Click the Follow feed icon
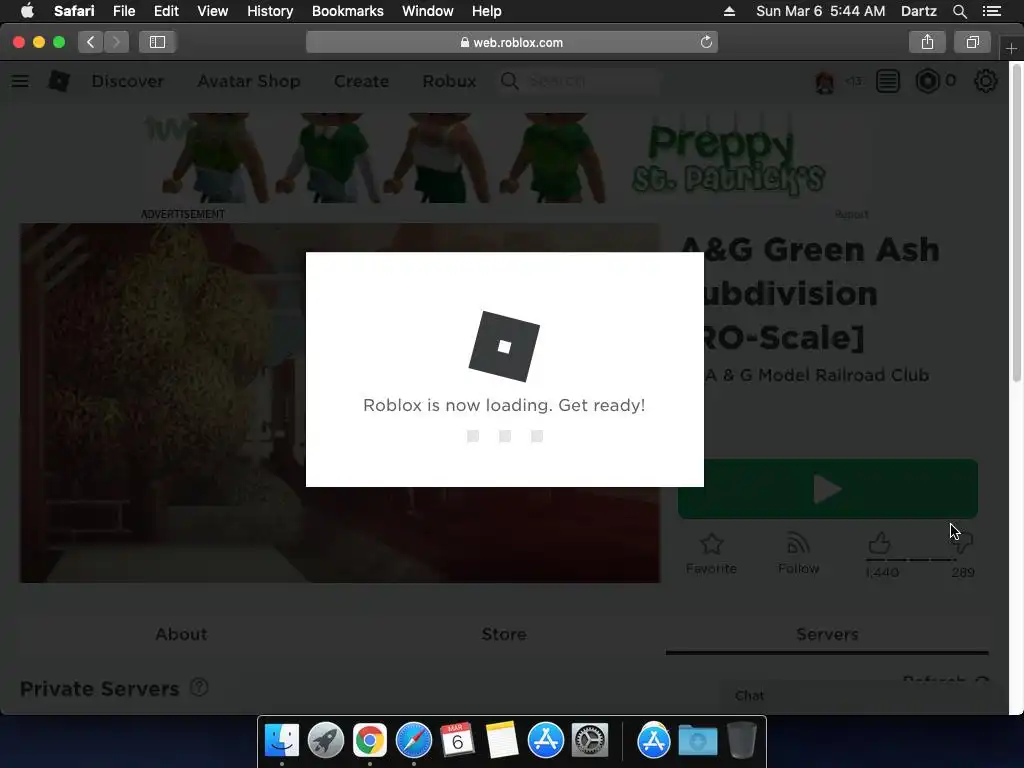1024x768 pixels. coord(798,543)
